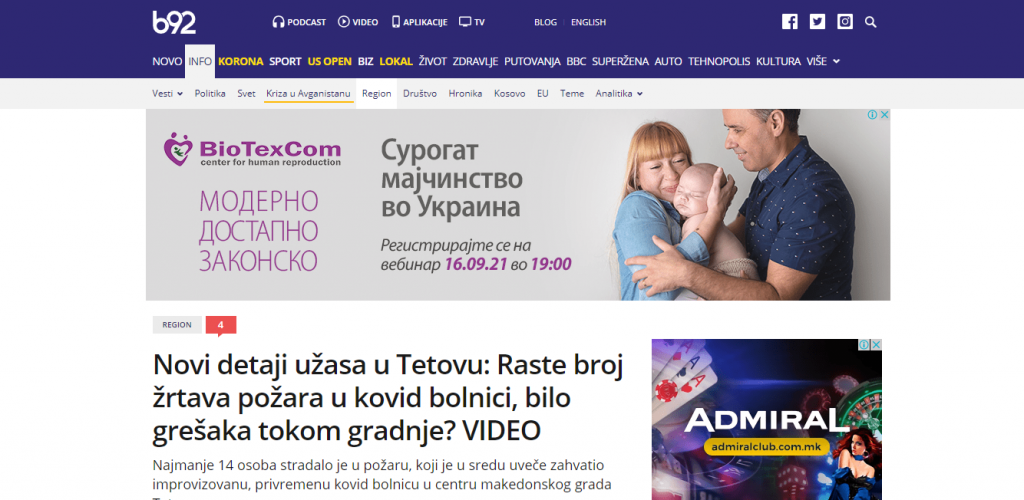The height and width of the screenshot is (500, 1024).
Task: Switch to the ENGLISH version
Action: [x=588, y=22]
